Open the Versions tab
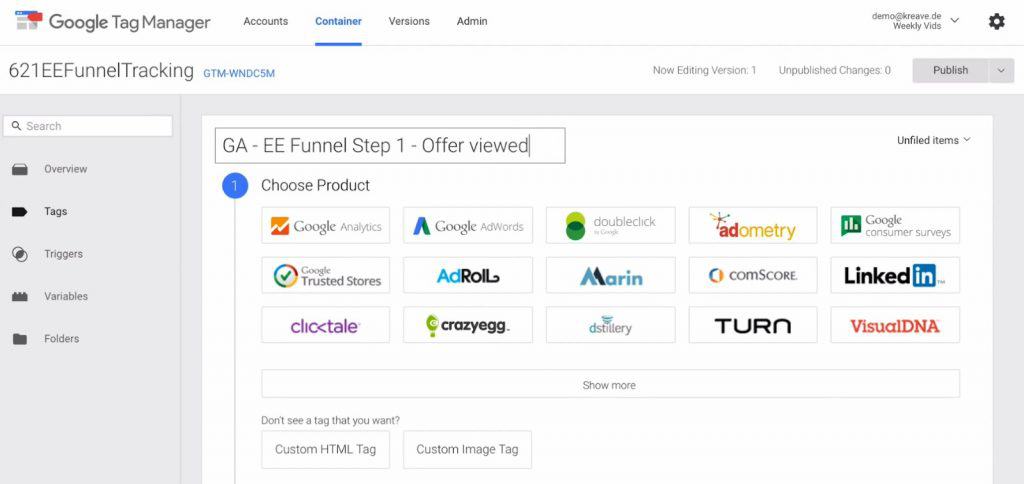Viewport: 1024px width, 484px height. (409, 22)
